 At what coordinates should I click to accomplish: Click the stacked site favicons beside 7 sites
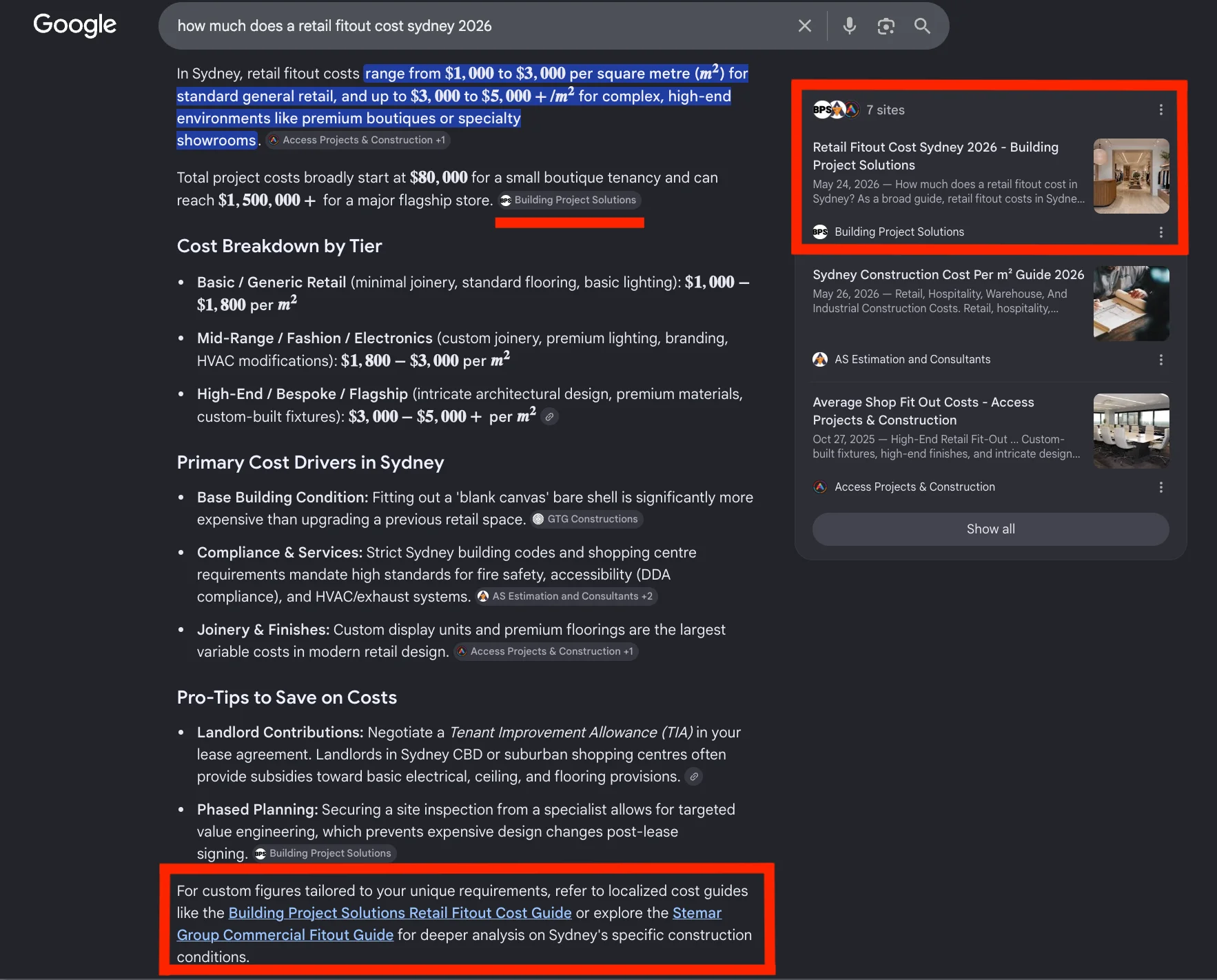[x=836, y=110]
